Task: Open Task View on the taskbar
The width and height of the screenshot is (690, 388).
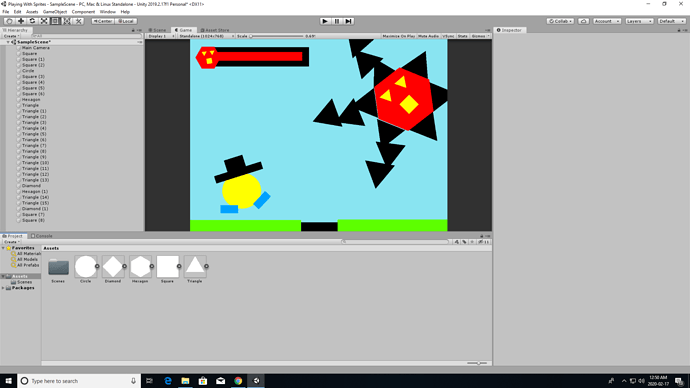Action: tap(149, 381)
